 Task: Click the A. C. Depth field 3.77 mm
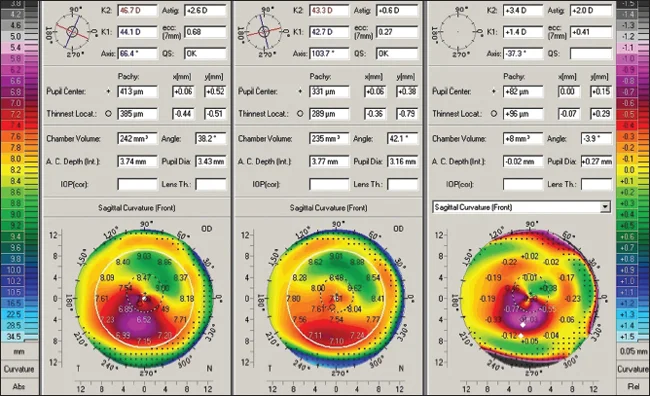click(329, 161)
